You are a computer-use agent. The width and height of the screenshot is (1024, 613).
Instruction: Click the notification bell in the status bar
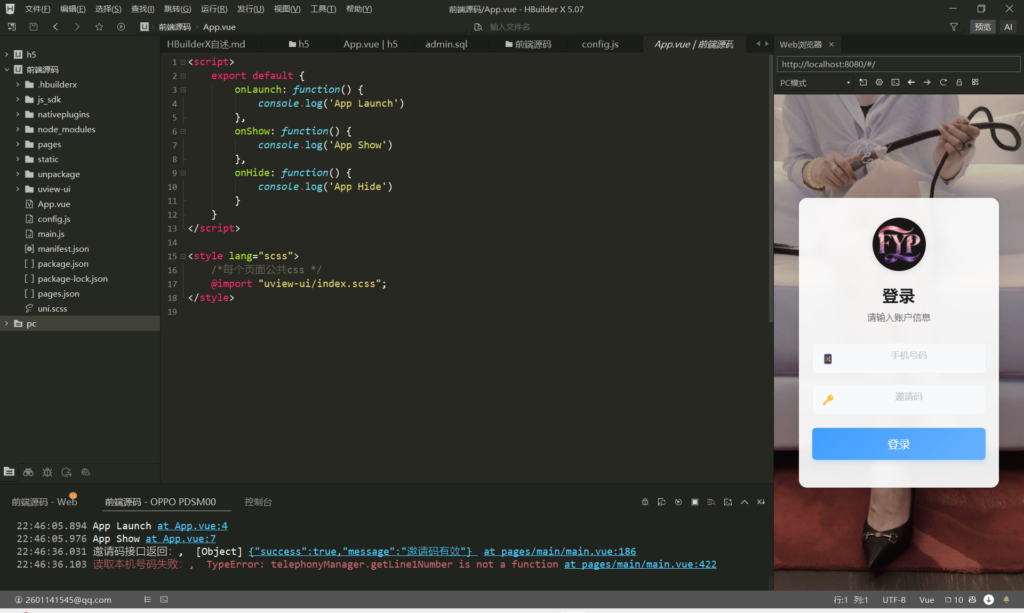point(1006,599)
